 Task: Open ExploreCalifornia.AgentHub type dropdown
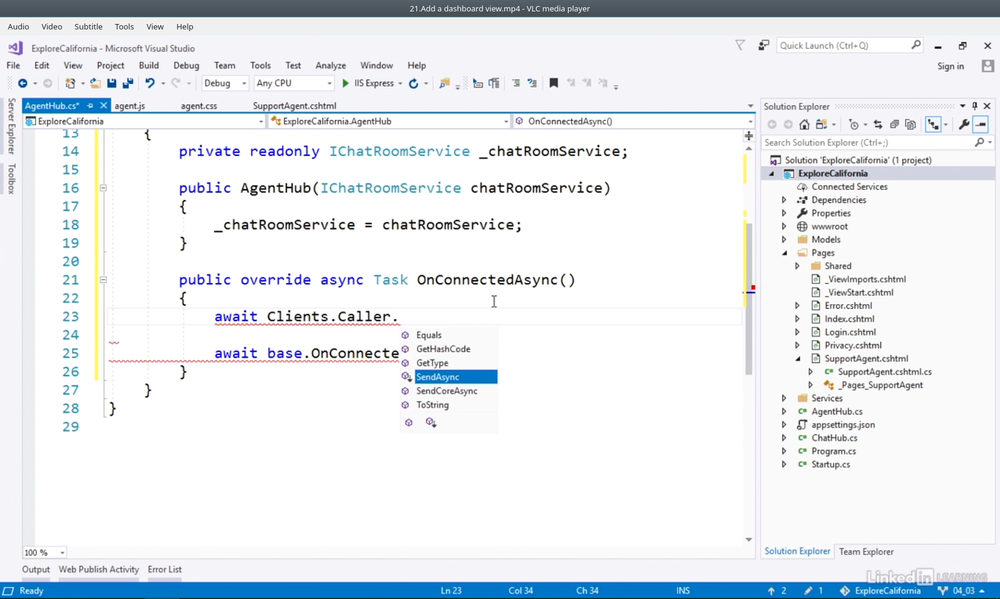click(389, 121)
